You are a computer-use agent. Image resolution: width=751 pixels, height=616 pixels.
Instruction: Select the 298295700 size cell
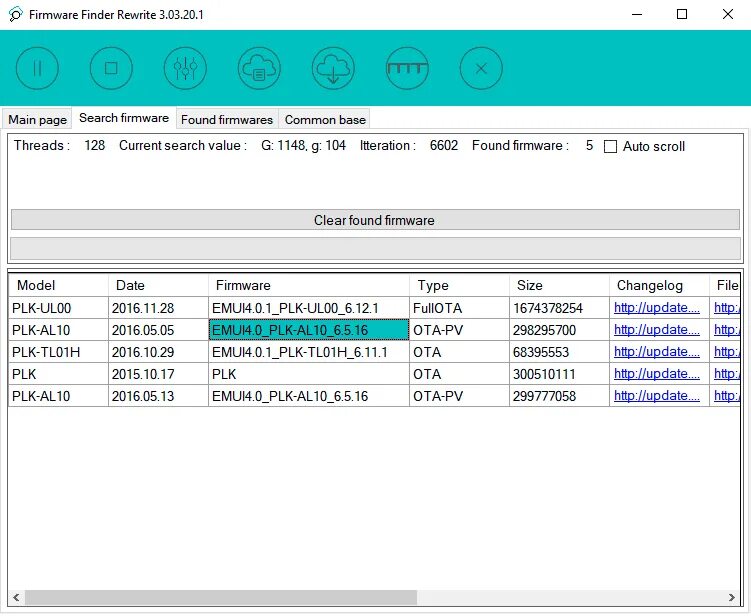(x=559, y=330)
